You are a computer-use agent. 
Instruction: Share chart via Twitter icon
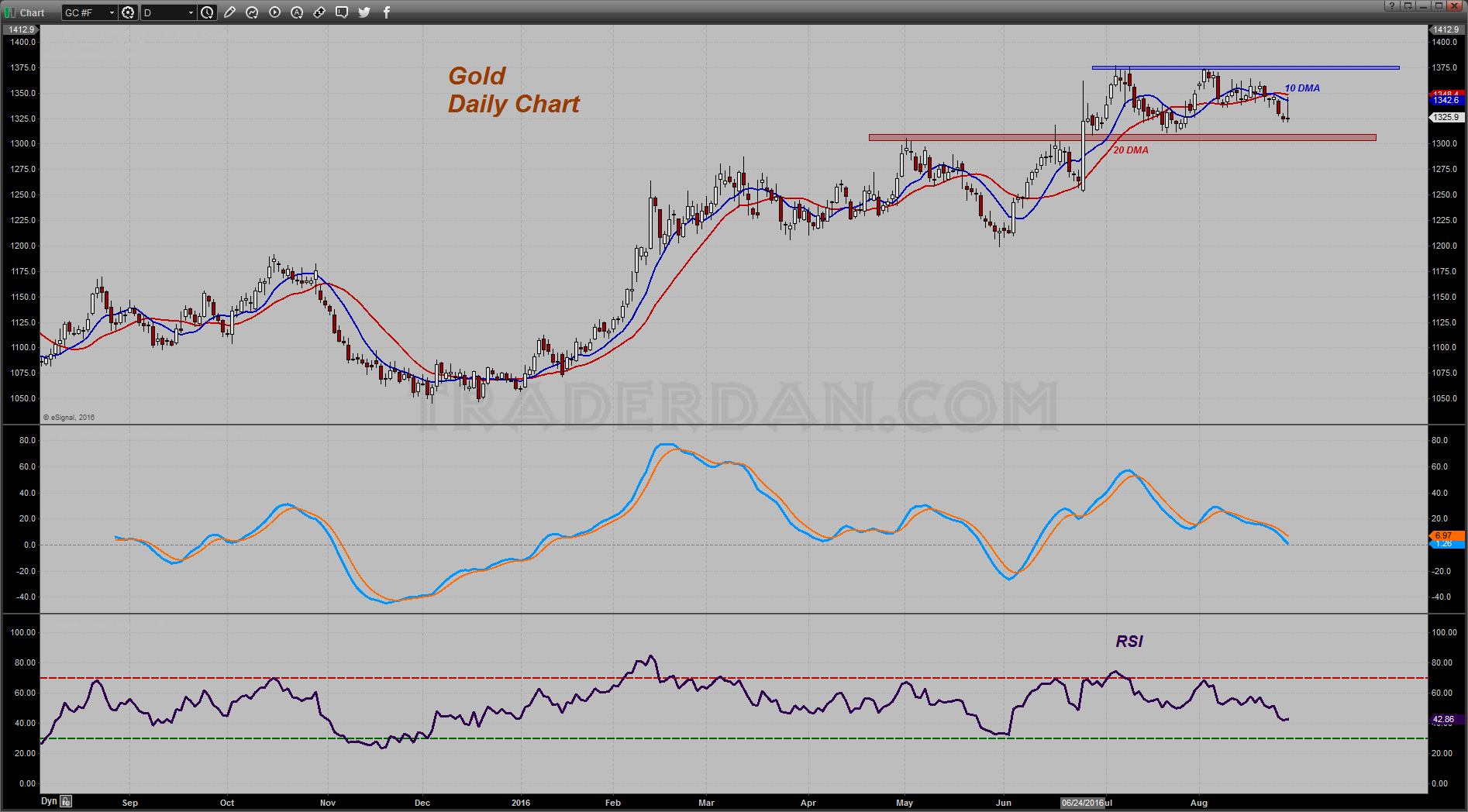coord(364,12)
